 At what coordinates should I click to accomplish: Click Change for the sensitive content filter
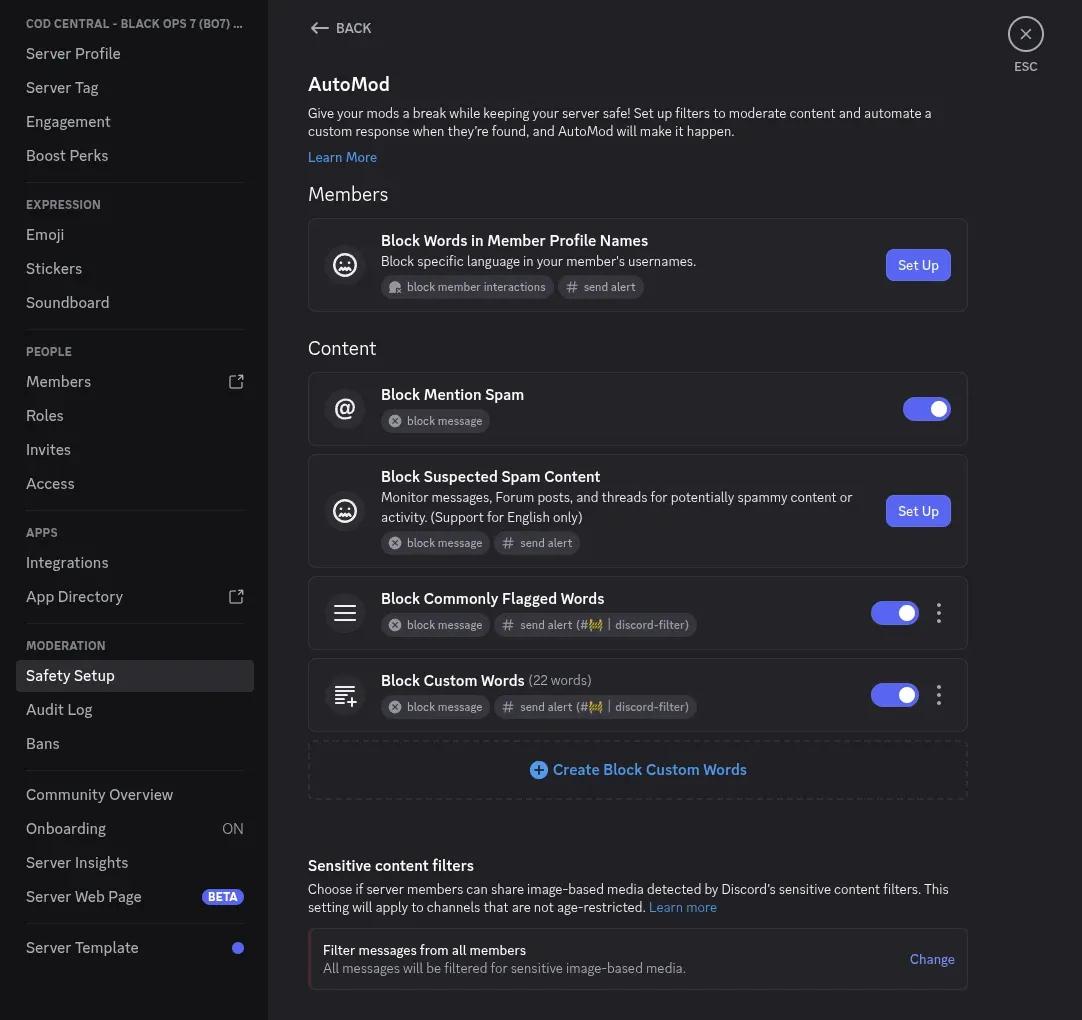tap(931, 959)
